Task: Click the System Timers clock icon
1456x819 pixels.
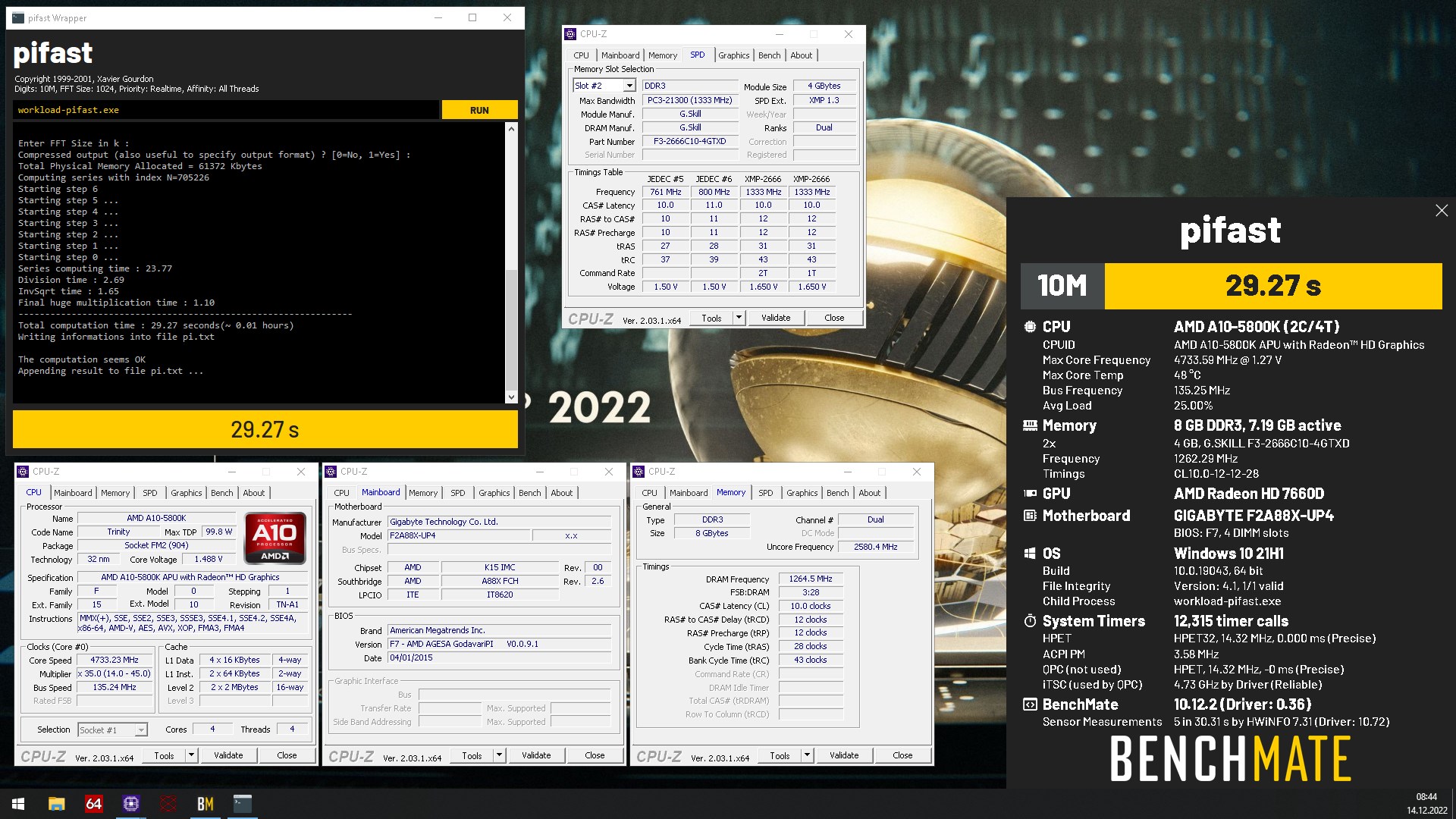Action: [1030, 621]
